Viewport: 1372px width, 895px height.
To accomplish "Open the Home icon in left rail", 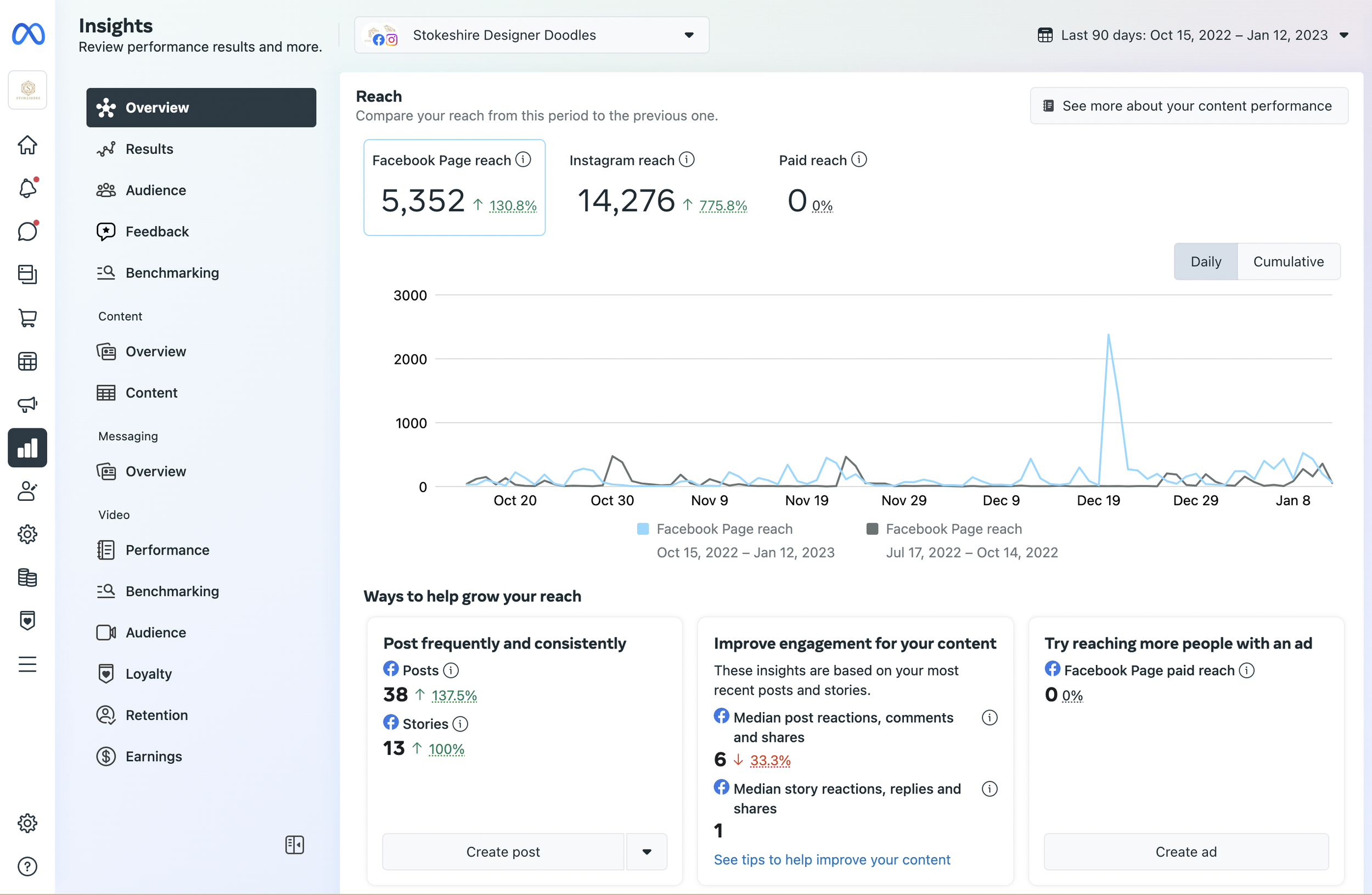I will pyautogui.click(x=27, y=145).
